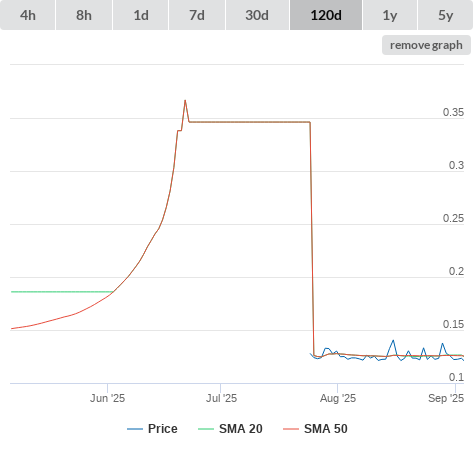Click the remove graph button
This screenshot has width=474, height=455.
[x=426, y=45]
